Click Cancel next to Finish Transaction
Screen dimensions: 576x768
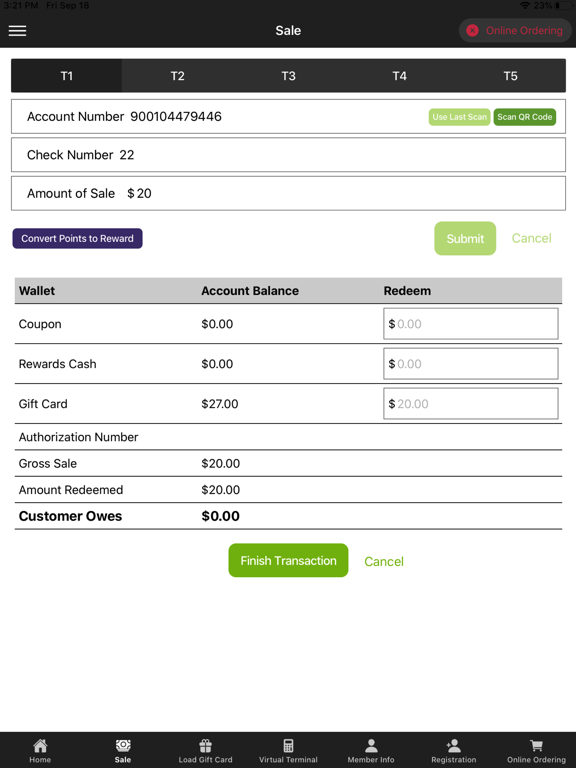384,561
